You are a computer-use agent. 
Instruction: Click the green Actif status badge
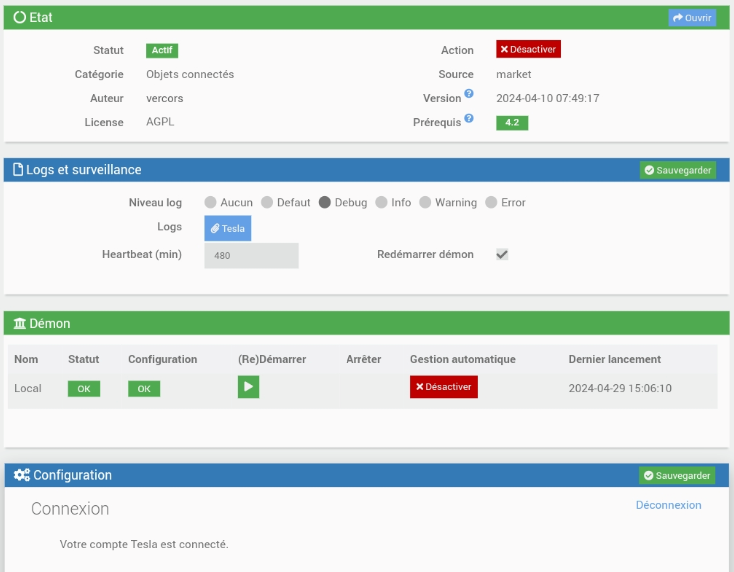162,50
